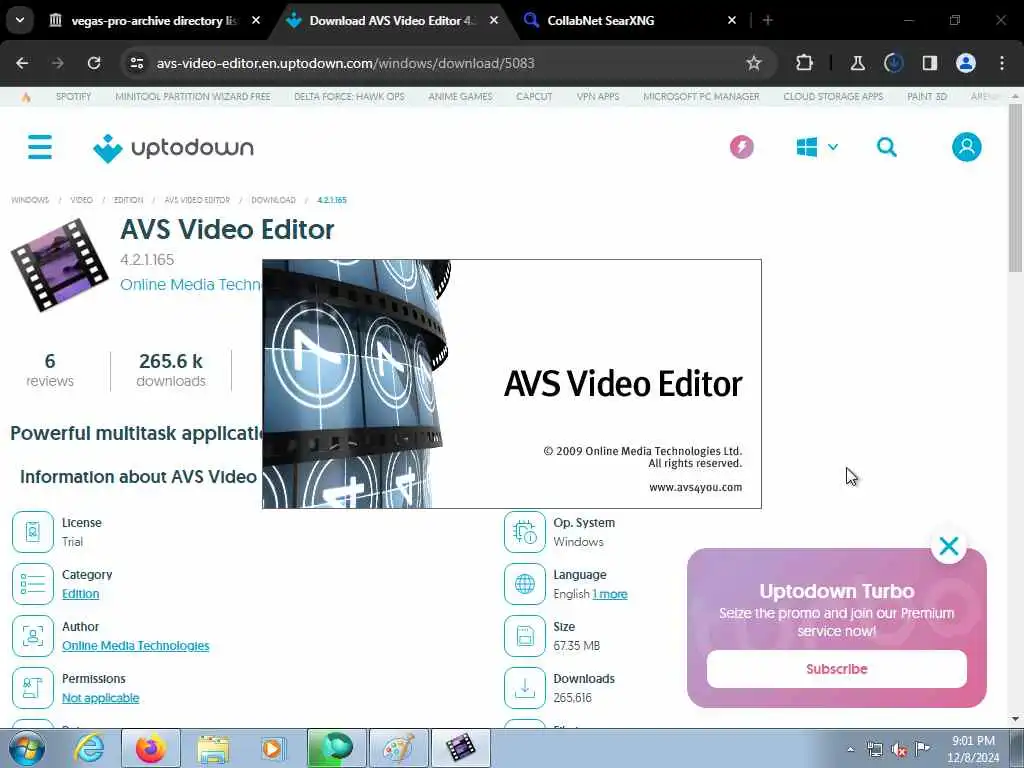Open the Chrome Labs flask icon
The width and height of the screenshot is (1024, 768).
[857, 63]
